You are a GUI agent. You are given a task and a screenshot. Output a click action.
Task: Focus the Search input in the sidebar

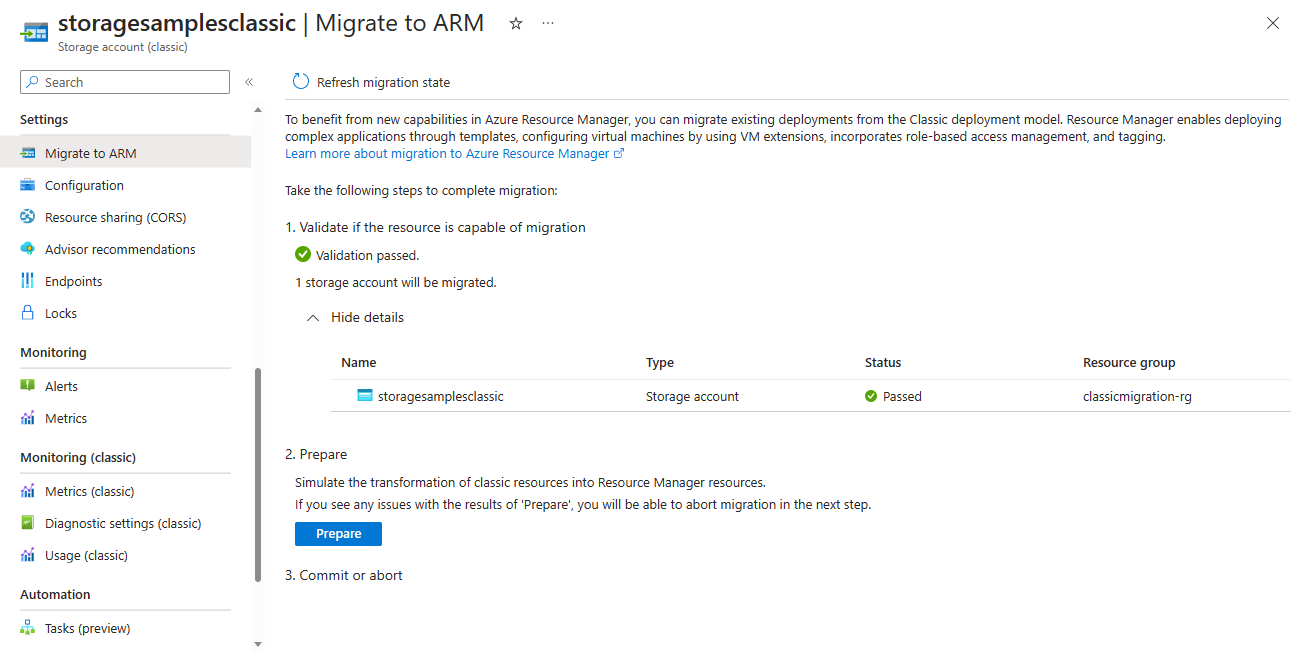[125, 82]
